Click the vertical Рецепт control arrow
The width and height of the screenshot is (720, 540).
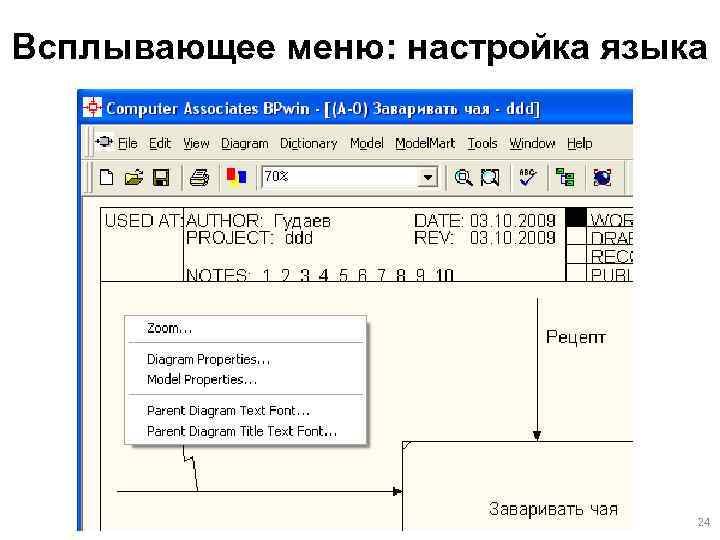coord(537,370)
